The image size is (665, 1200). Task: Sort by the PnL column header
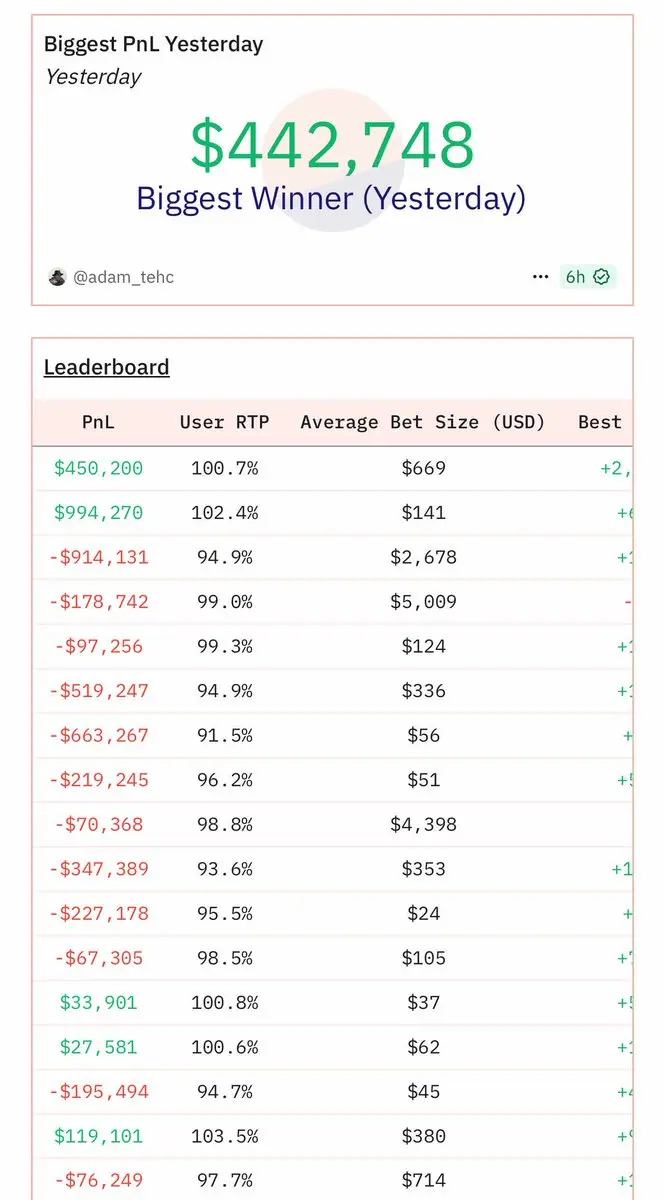pyautogui.click(x=98, y=422)
